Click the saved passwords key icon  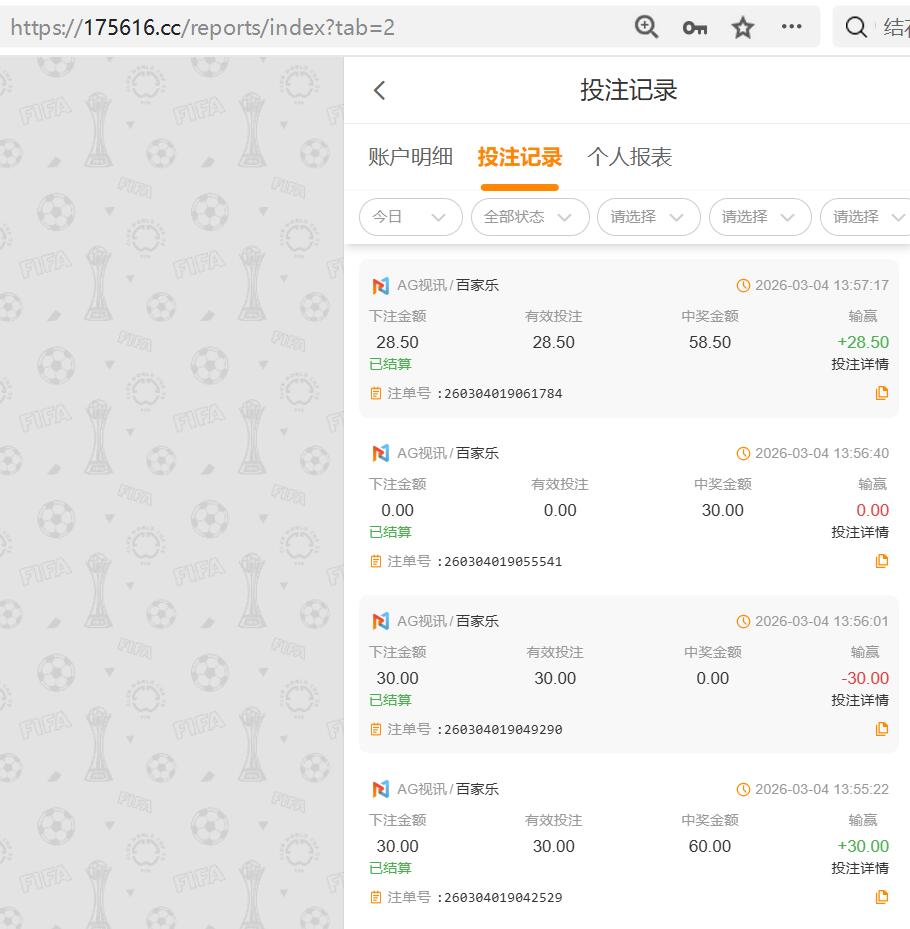click(694, 27)
